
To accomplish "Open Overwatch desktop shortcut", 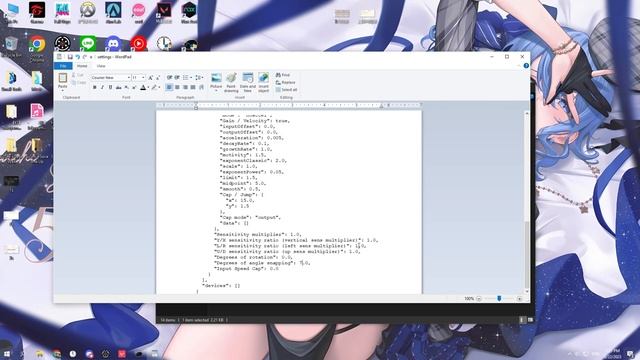I will point(87,12).
